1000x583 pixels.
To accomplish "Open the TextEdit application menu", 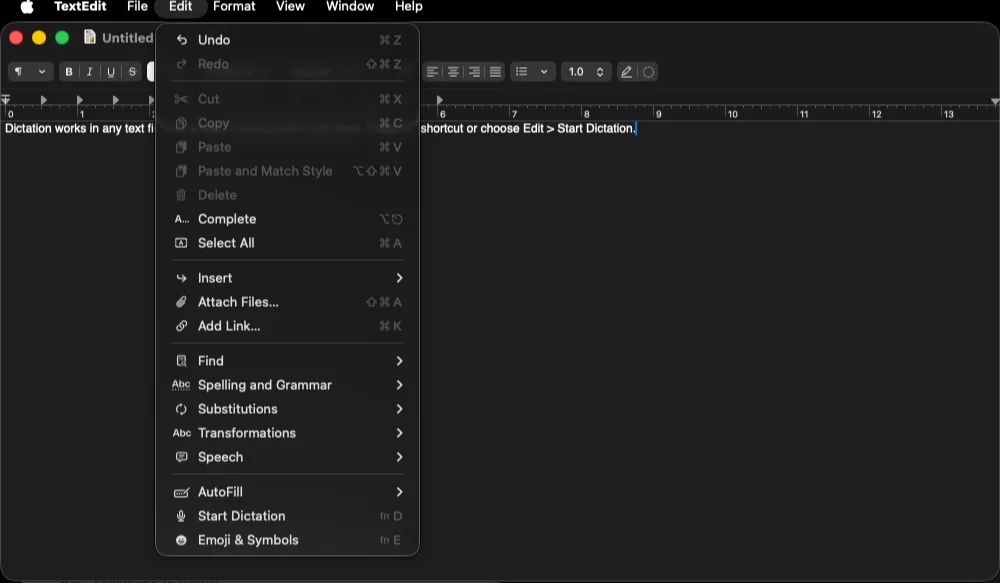I will coord(80,6).
